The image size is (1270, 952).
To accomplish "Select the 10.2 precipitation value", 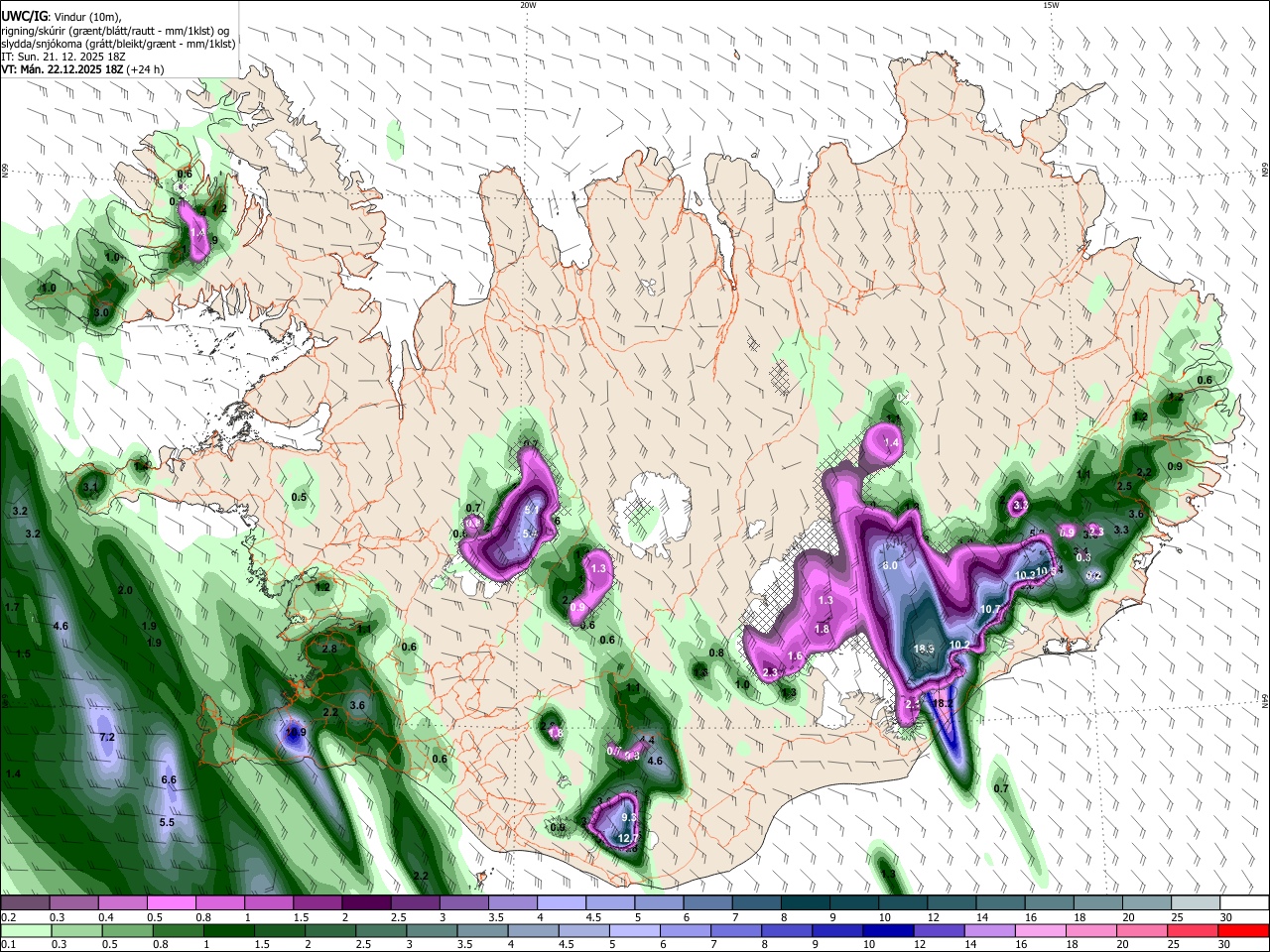I will [959, 645].
